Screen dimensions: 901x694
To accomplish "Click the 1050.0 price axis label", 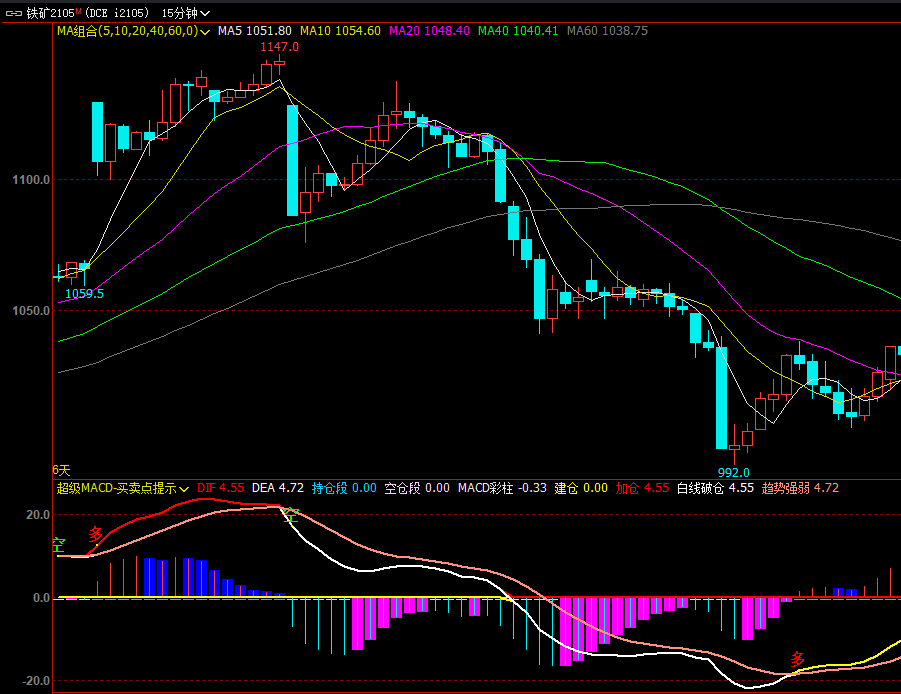I will (31, 311).
